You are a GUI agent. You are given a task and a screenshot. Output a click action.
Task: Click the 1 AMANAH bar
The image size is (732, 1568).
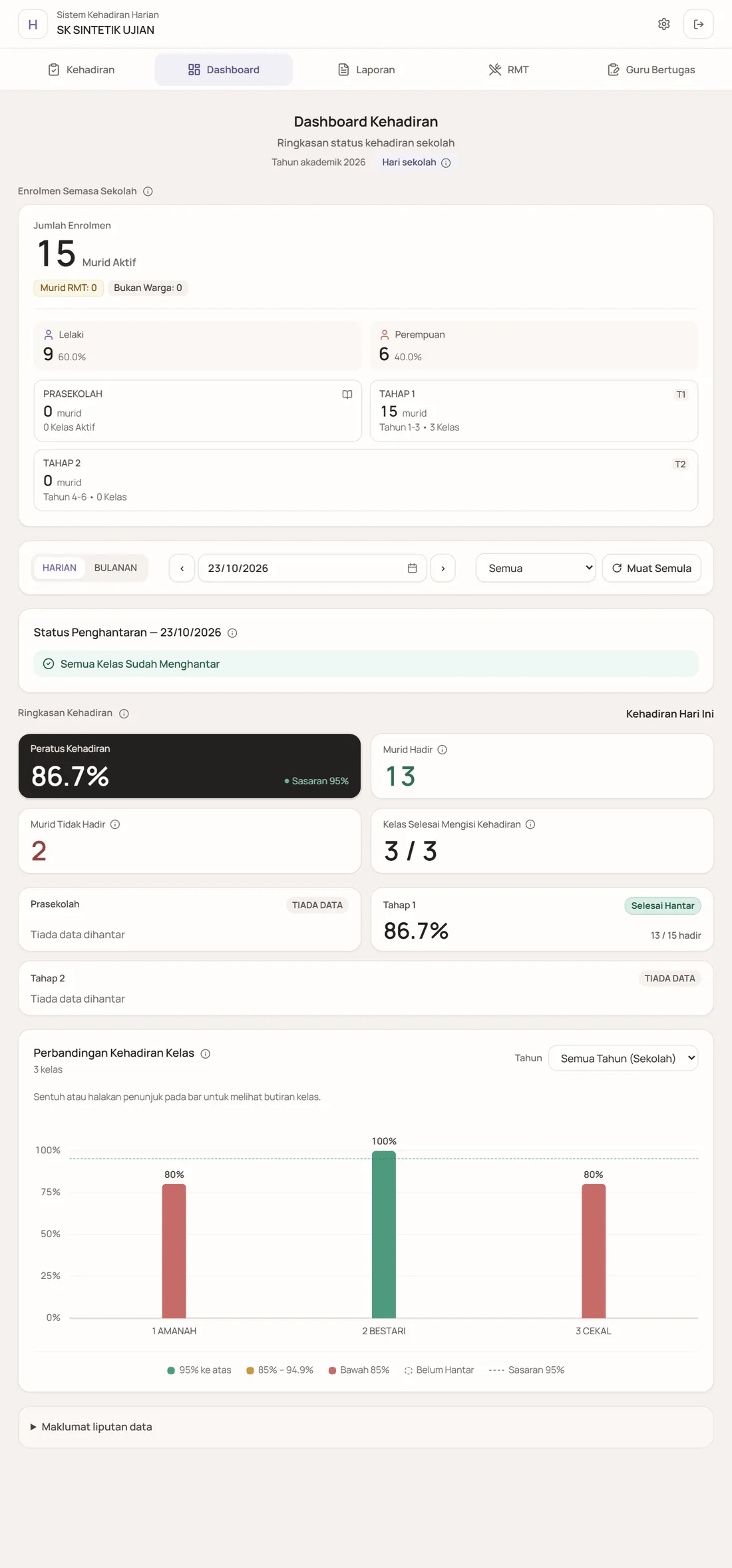click(x=174, y=1251)
